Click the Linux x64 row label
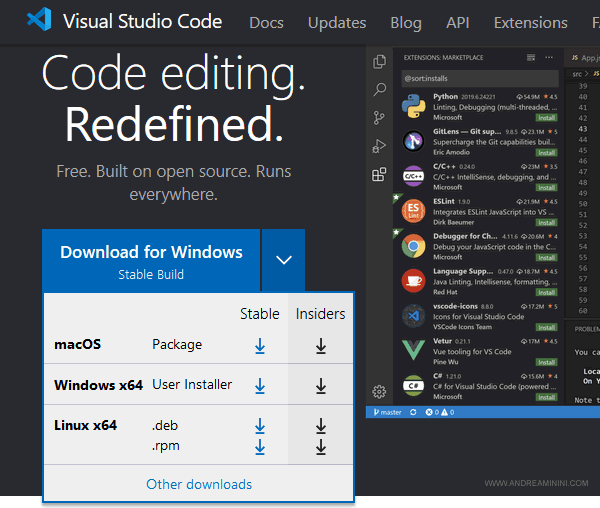The width and height of the screenshot is (600, 508). 85,425
